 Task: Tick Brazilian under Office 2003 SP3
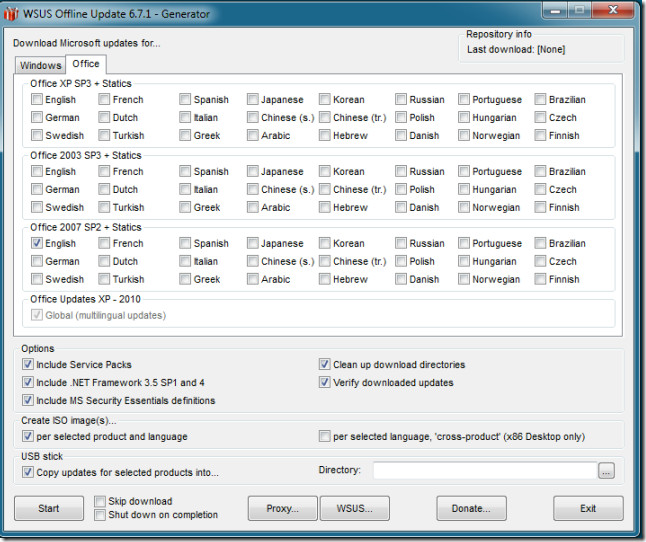[x=540, y=171]
